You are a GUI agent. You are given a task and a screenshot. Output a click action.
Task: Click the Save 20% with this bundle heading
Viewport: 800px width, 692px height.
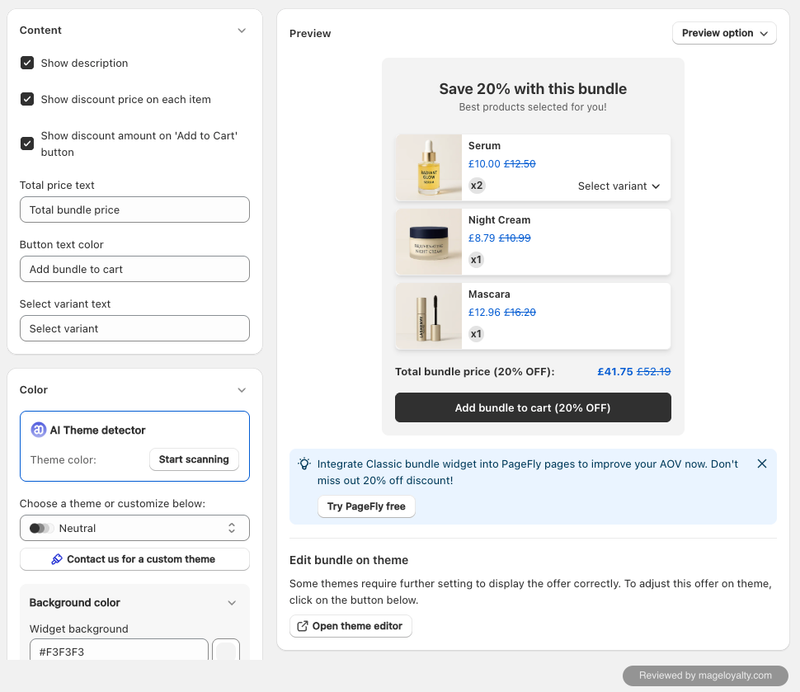click(x=533, y=89)
